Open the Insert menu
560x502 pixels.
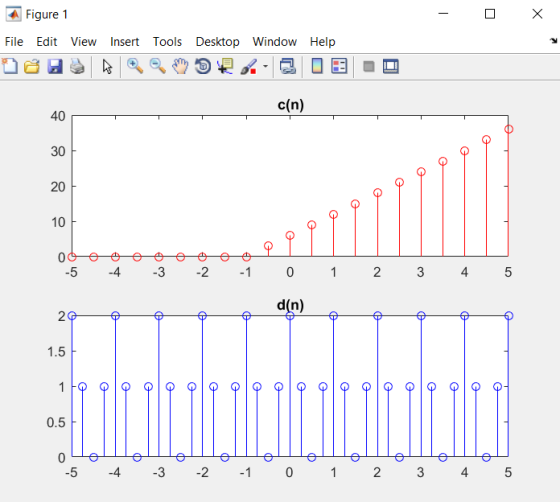point(124,42)
